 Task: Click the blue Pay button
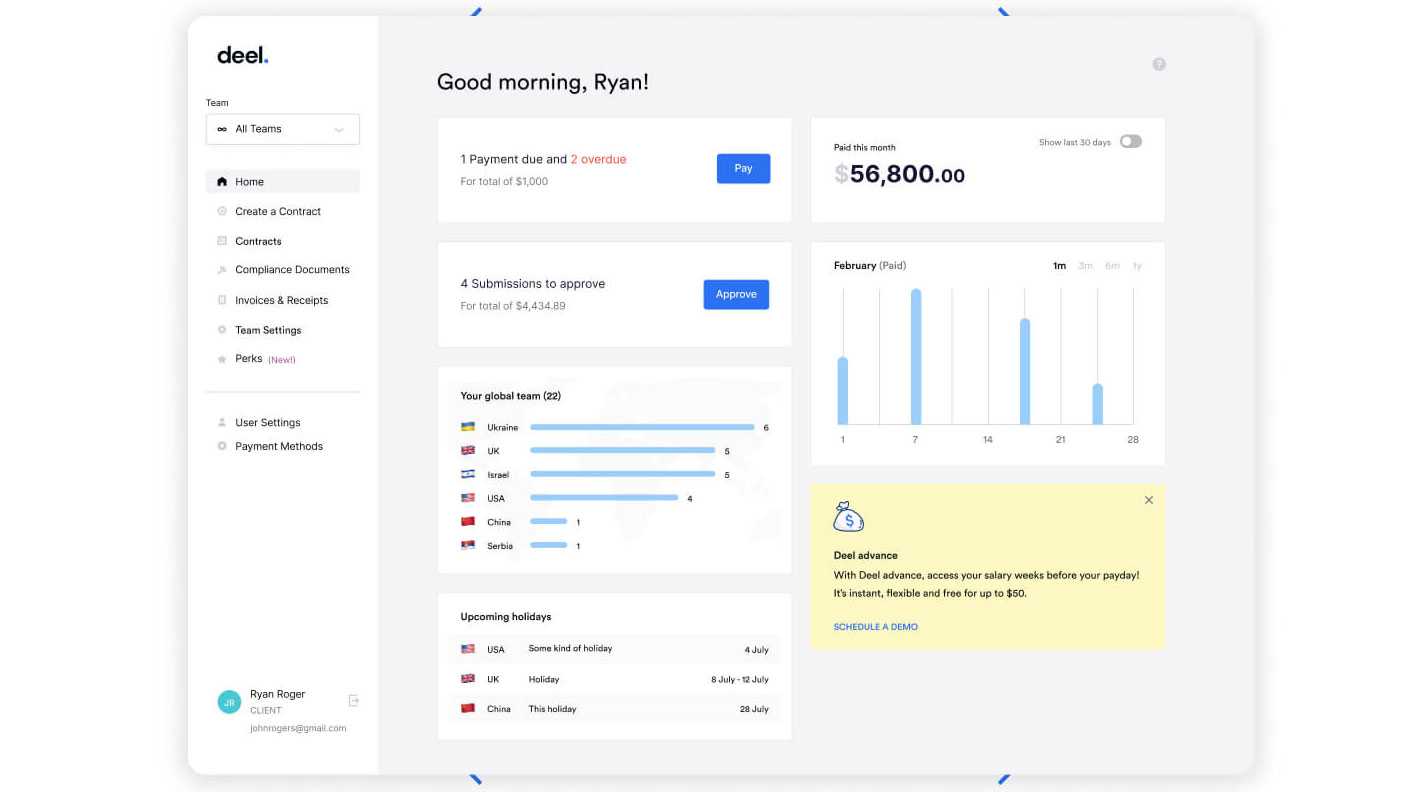click(743, 168)
